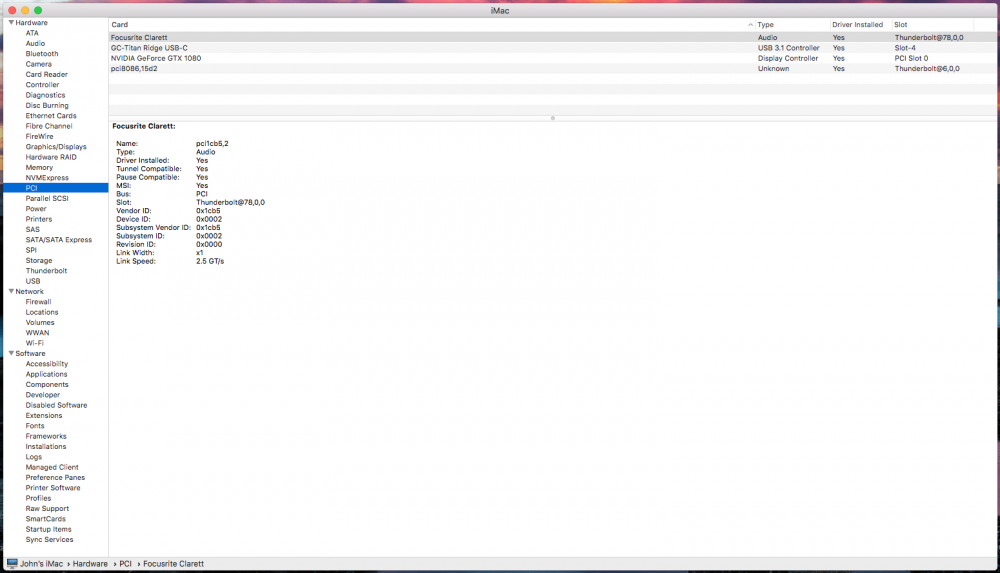Select the pci8086,15d2 card row
Screen dimensions: 1000x573
point(552,68)
